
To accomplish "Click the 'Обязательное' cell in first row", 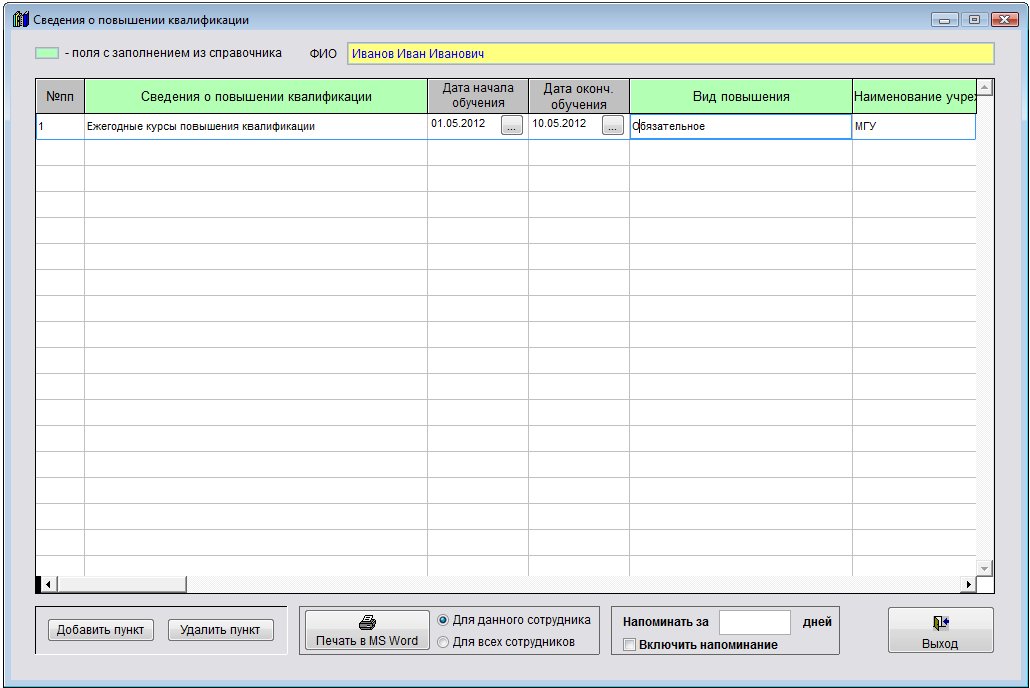I will click(x=740, y=127).
